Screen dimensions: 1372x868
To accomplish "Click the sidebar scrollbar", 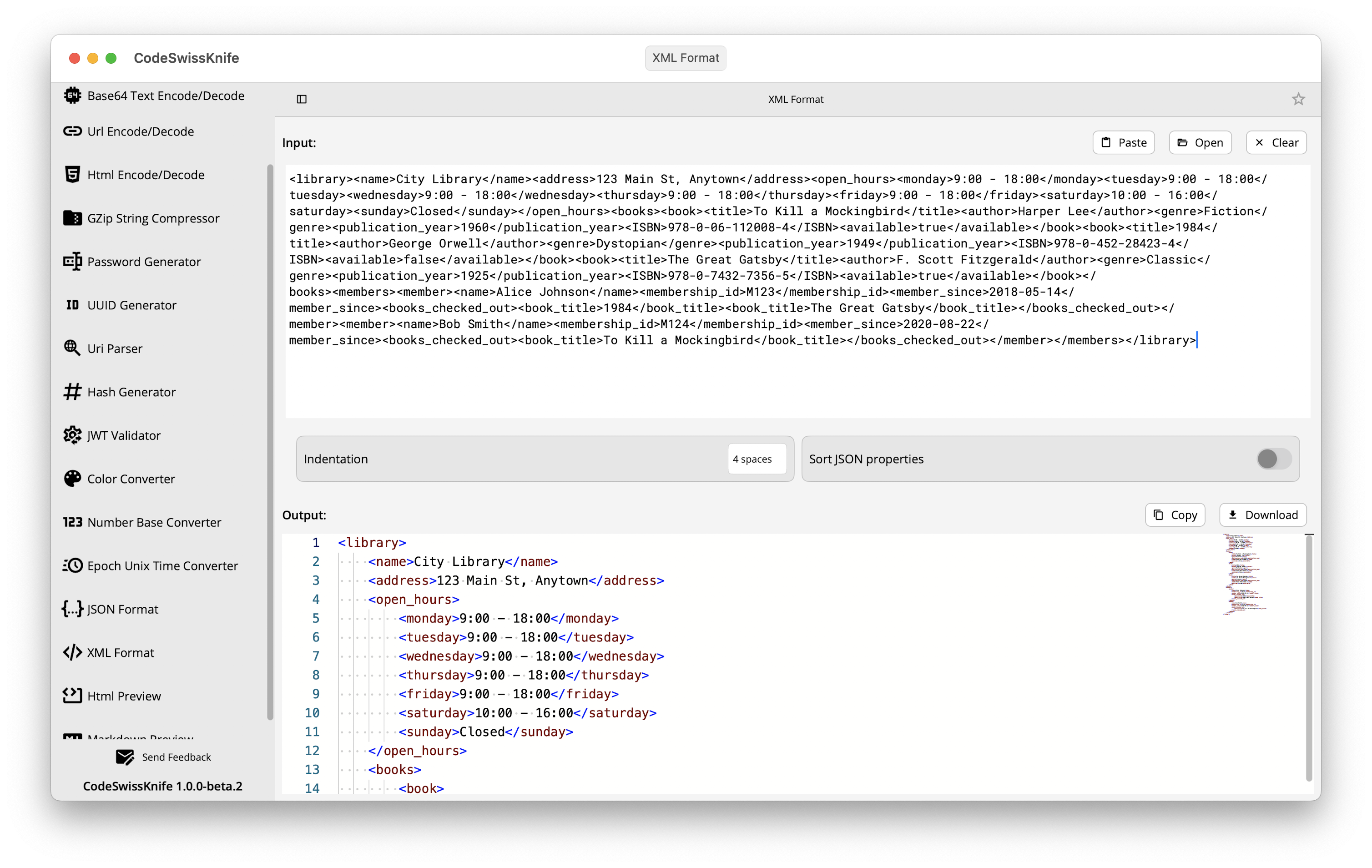I will [270, 442].
